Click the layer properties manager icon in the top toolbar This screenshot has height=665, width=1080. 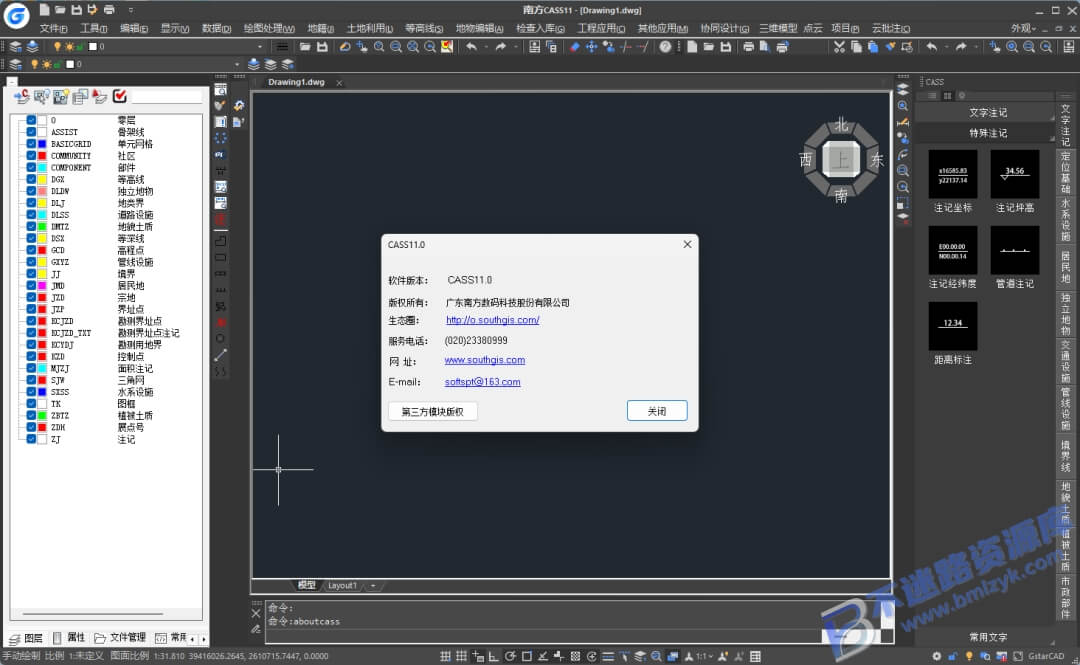pyautogui.click(x=15, y=47)
